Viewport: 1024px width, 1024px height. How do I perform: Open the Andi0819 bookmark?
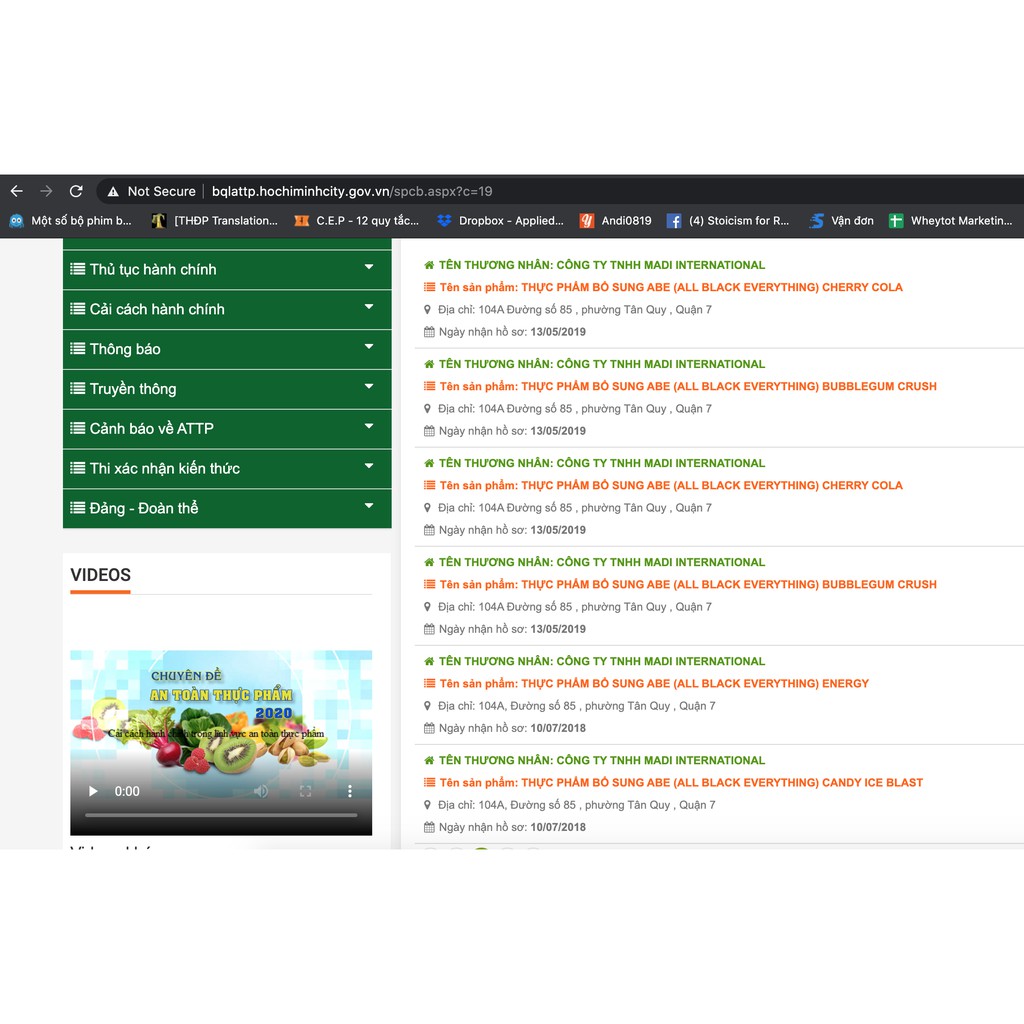pos(616,221)
